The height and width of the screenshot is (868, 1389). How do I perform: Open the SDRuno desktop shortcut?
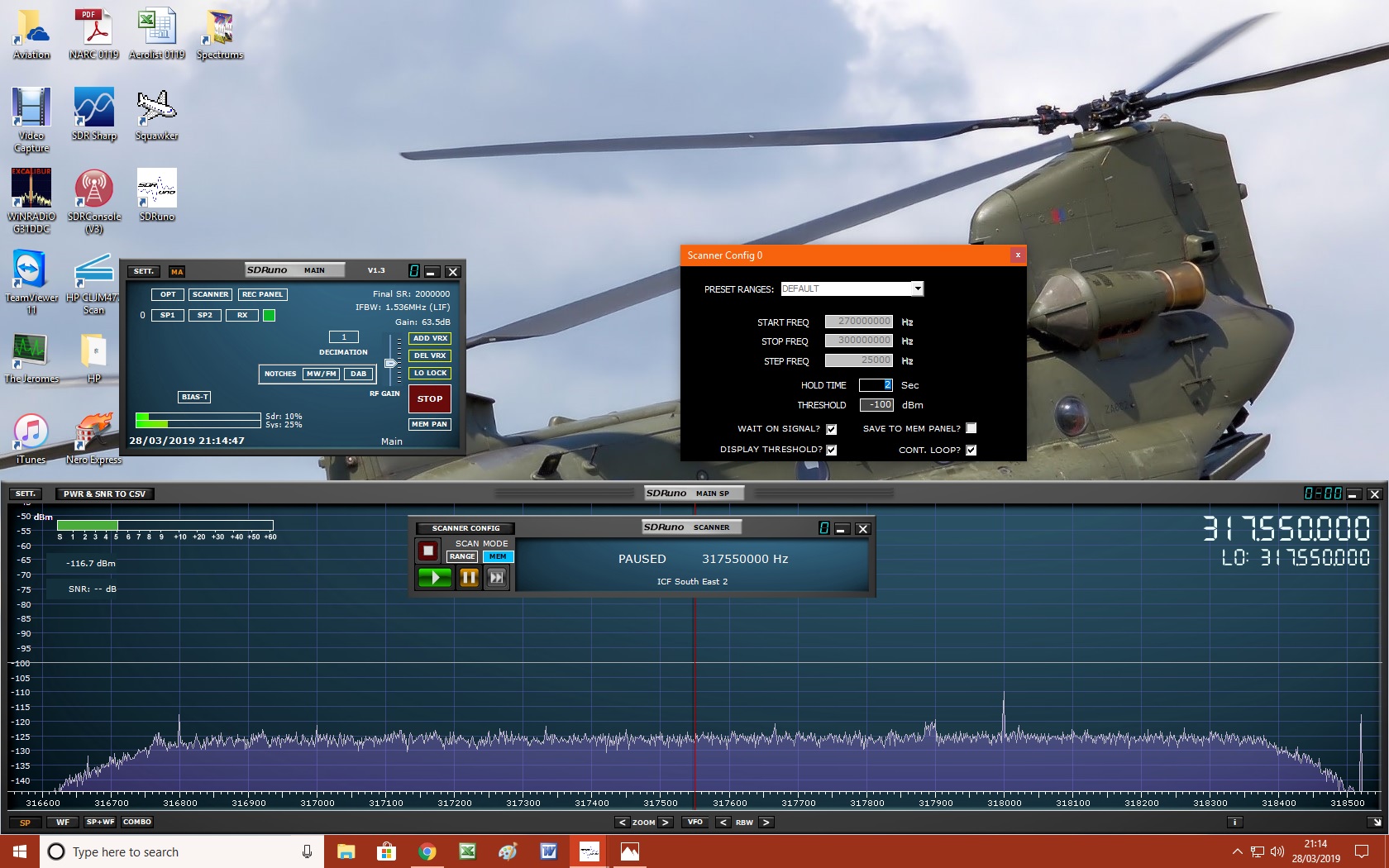tap(156, 195)
